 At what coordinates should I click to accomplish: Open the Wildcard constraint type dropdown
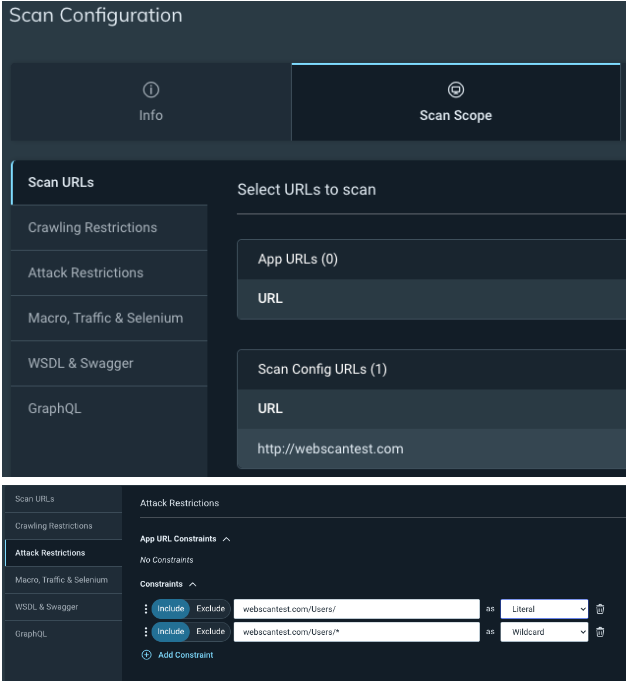coord(545,632)
